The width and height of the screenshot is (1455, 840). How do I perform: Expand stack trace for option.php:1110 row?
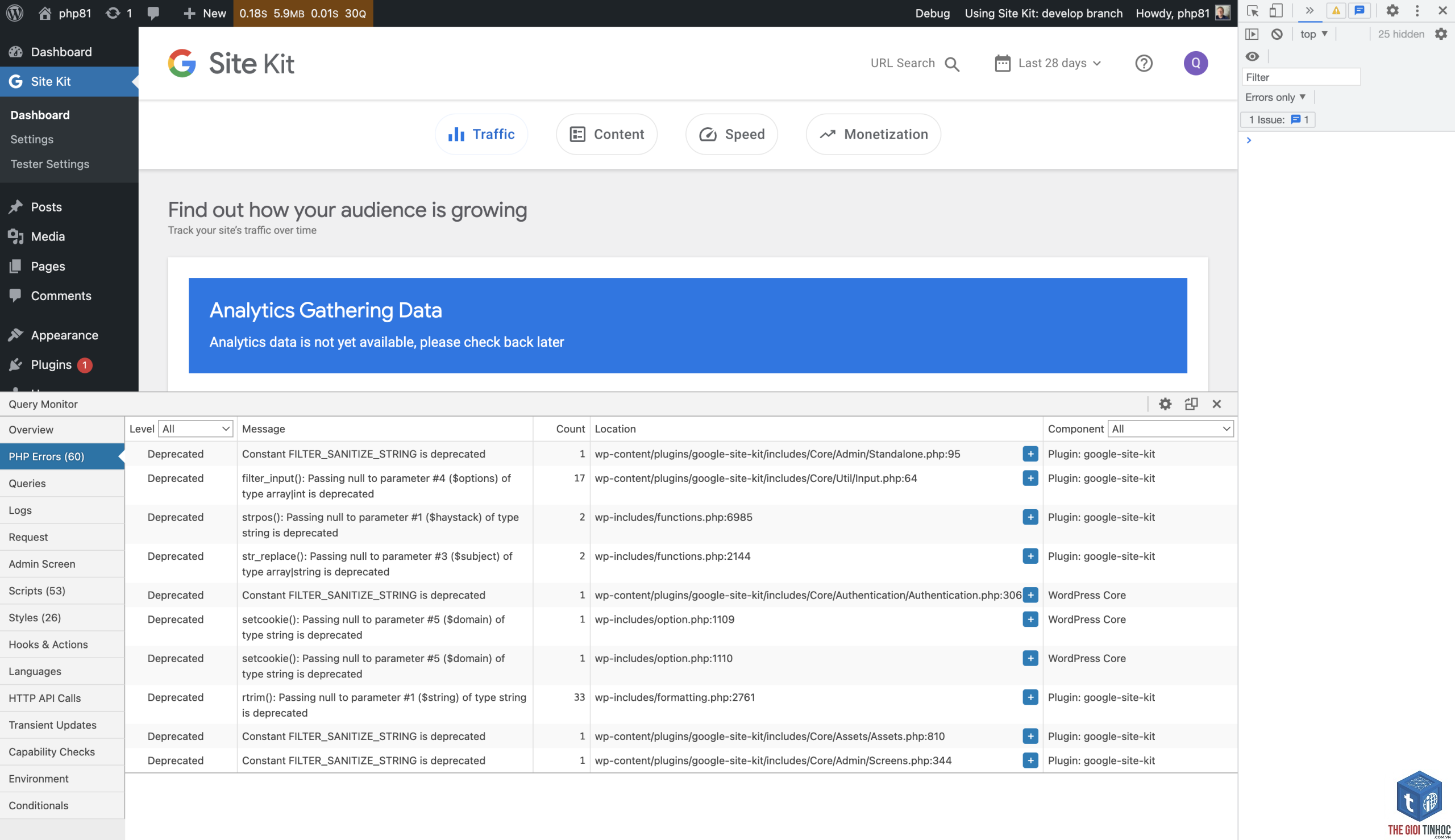pyautogui.click(x=1030, y=658)
